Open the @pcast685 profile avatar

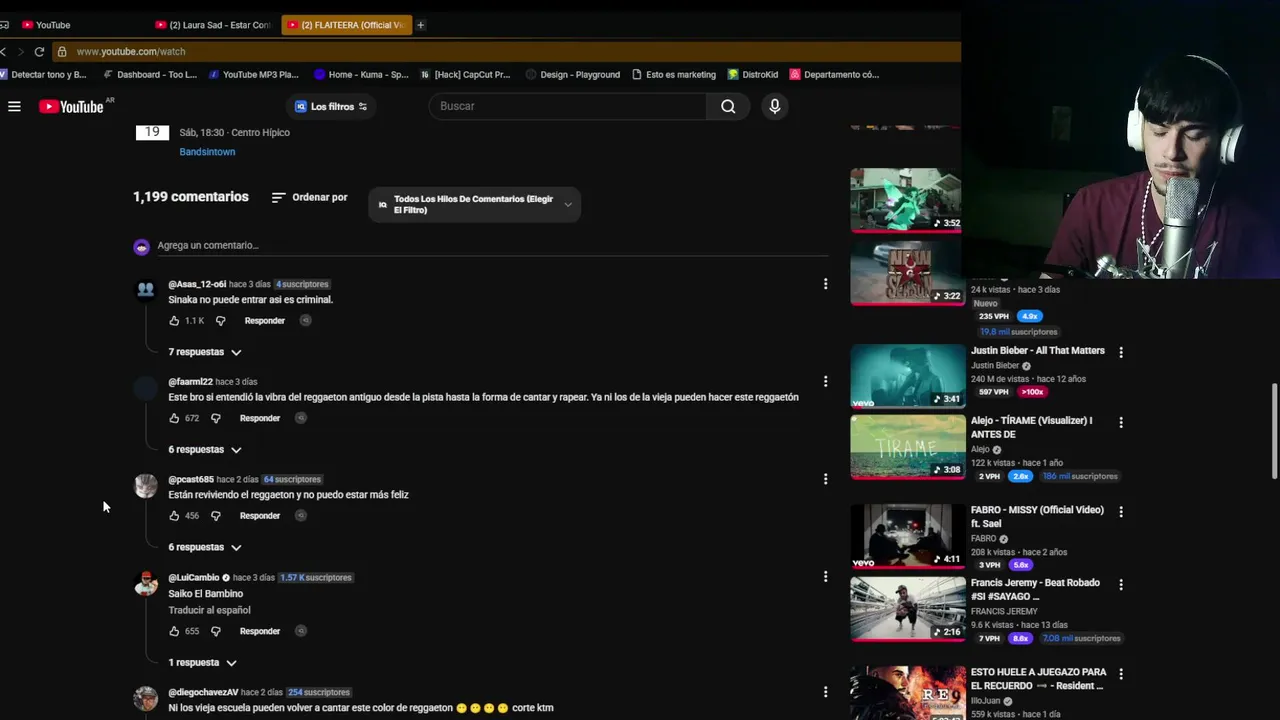[x=146, y=486]
